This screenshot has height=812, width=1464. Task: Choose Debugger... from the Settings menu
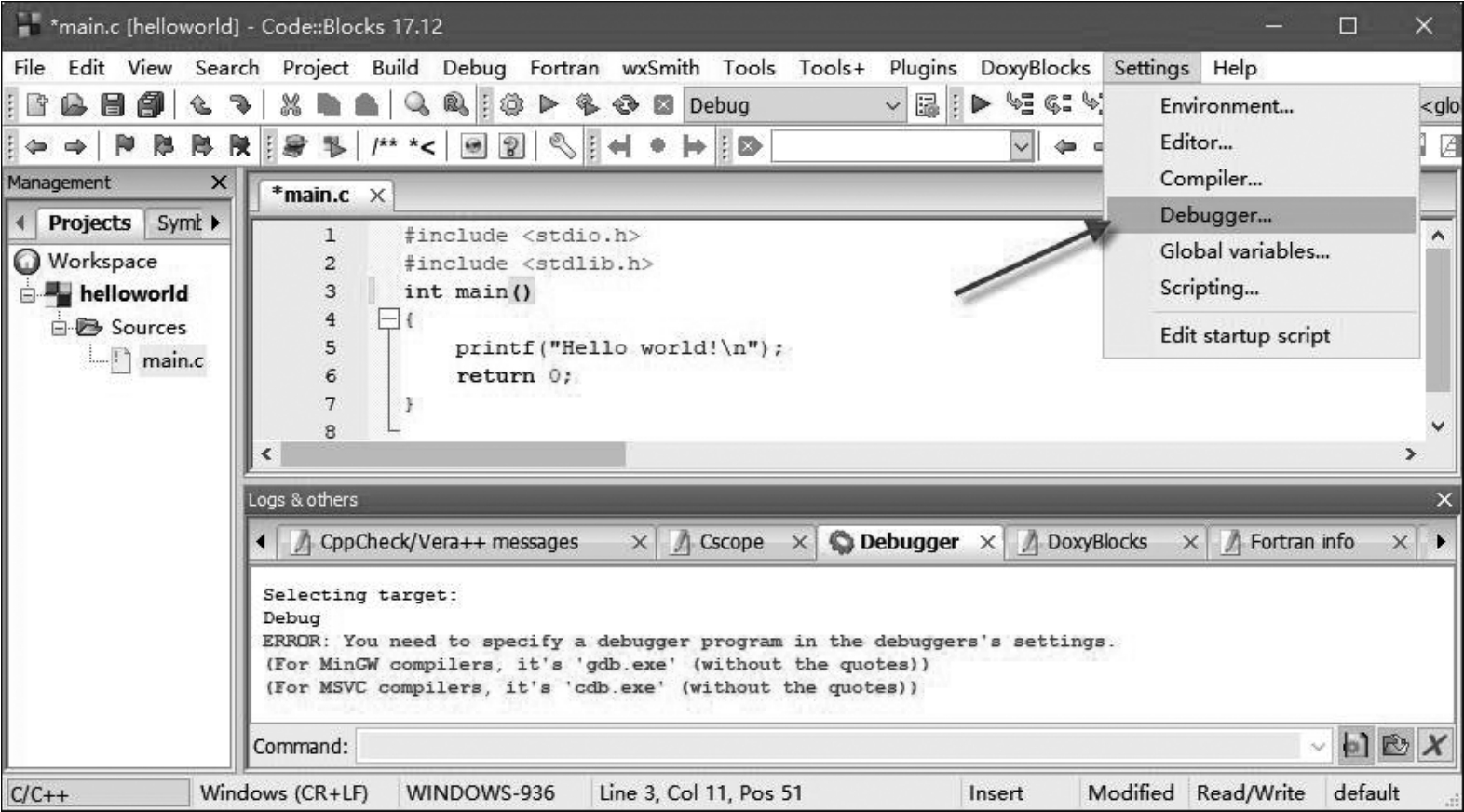click(1261, 215)
